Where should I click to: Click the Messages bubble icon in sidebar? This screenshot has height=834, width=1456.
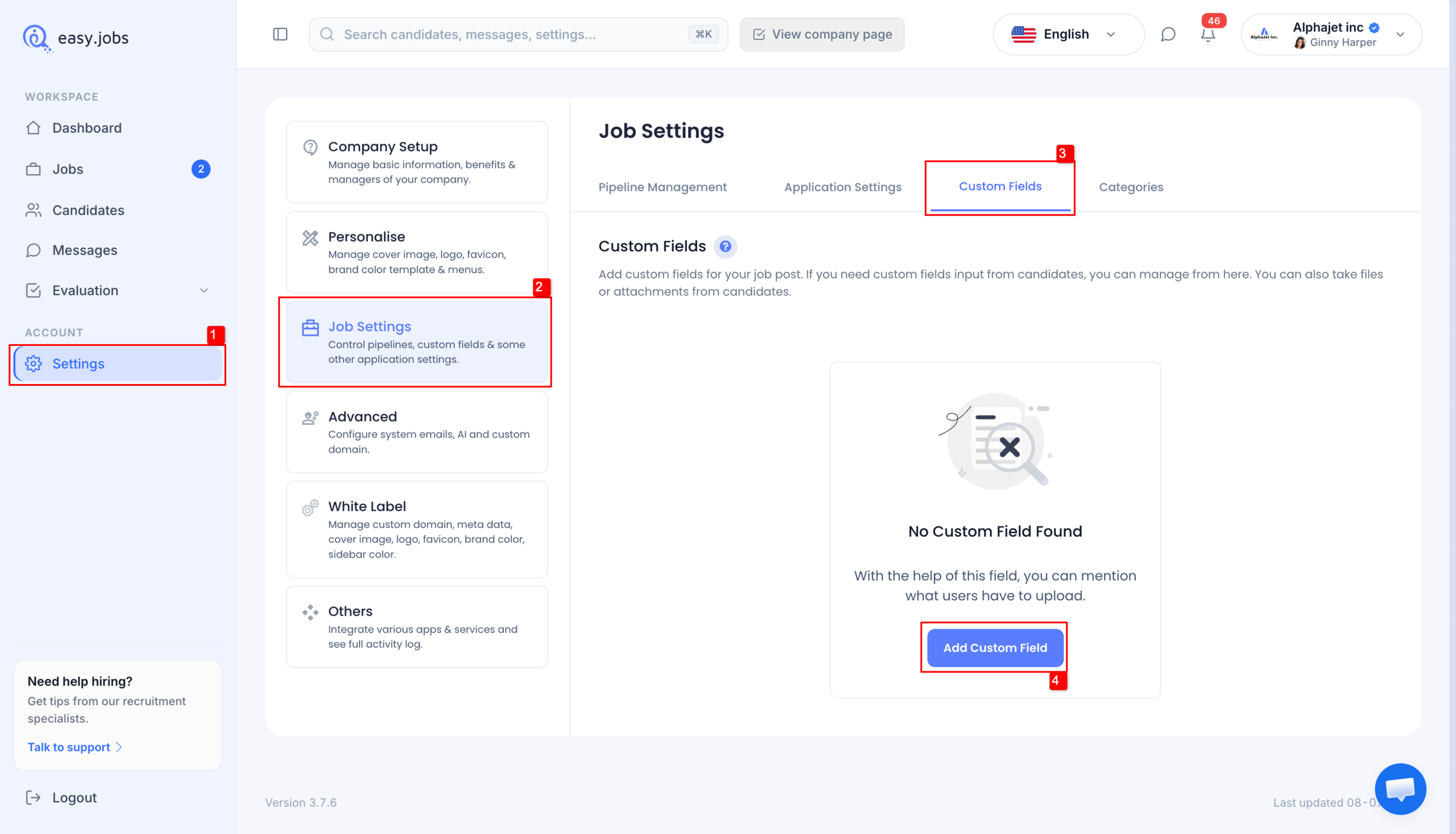coord(33,250)
